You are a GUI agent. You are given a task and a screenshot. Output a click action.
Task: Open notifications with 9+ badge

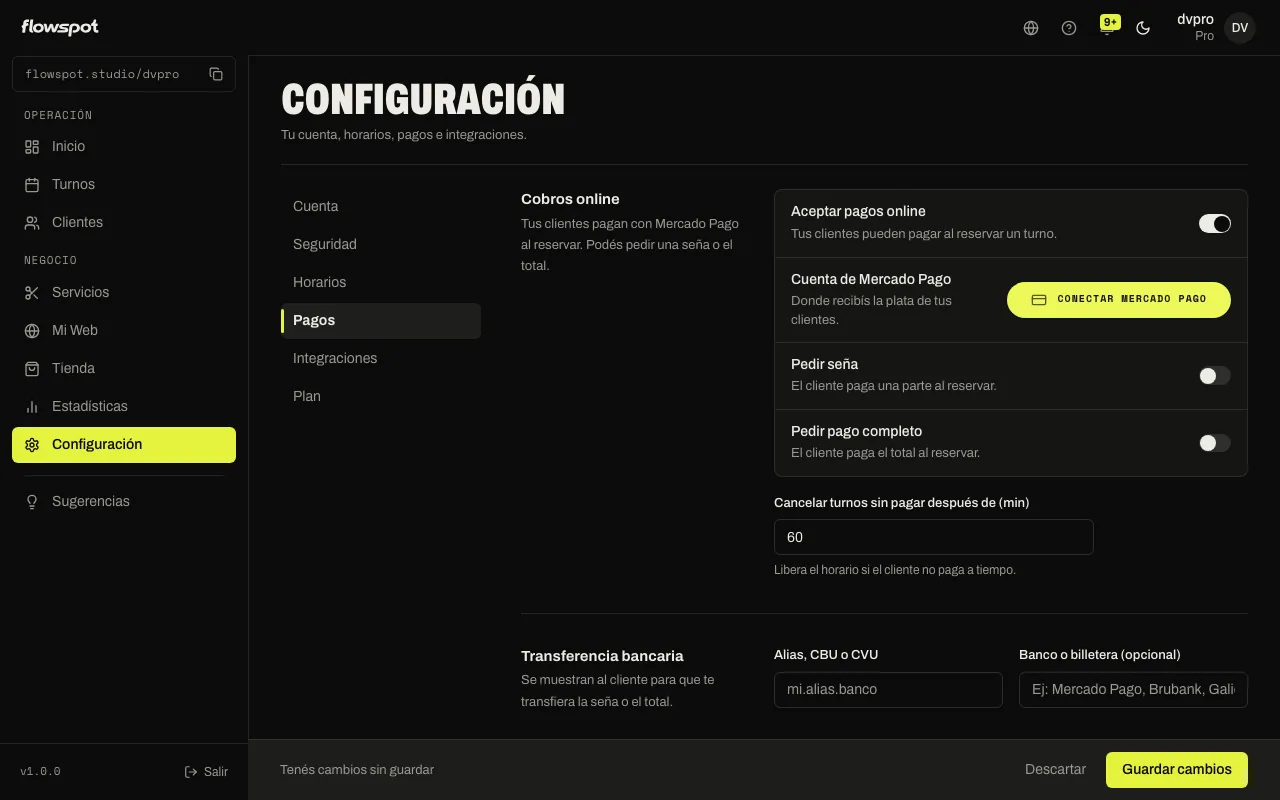1107,26
